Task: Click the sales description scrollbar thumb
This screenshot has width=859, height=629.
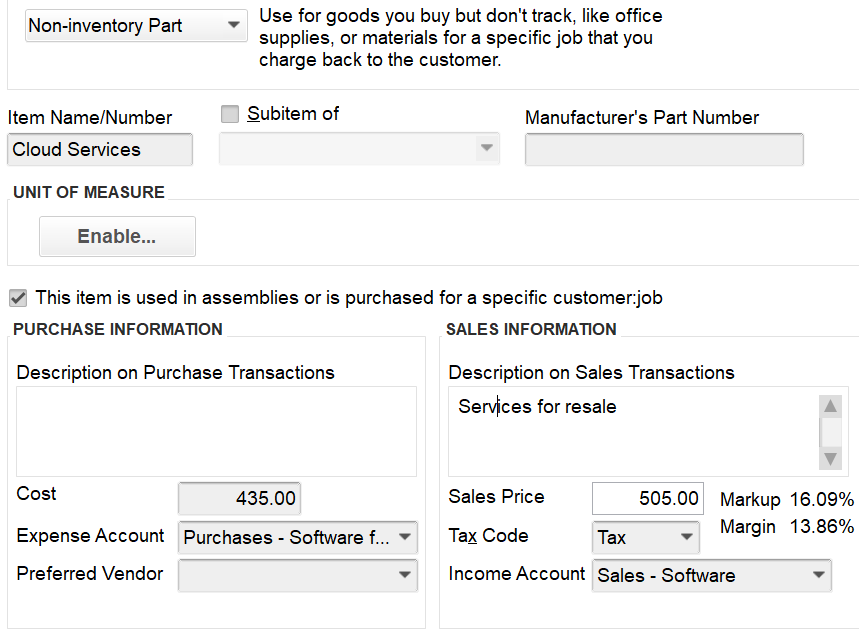Action: click(x=830, y=431)
